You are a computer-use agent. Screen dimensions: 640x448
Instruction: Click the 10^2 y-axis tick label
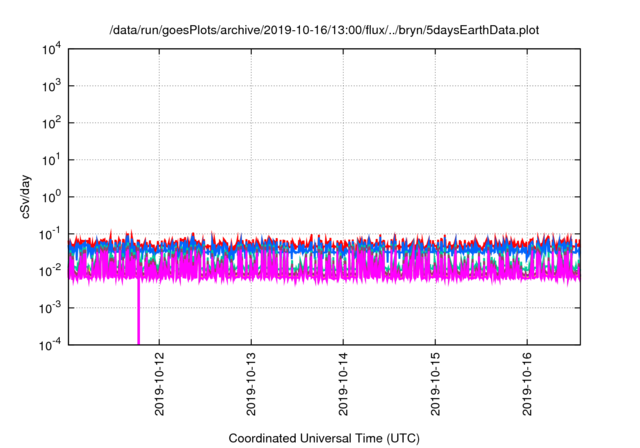click(x=50, y=123)
